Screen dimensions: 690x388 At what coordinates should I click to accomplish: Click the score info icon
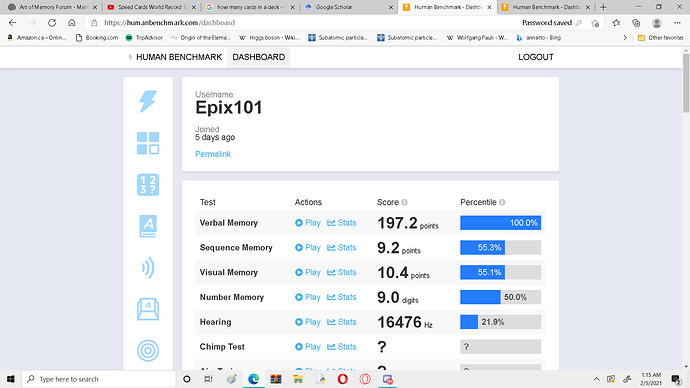pyautogui.click(x=404, y=202)
